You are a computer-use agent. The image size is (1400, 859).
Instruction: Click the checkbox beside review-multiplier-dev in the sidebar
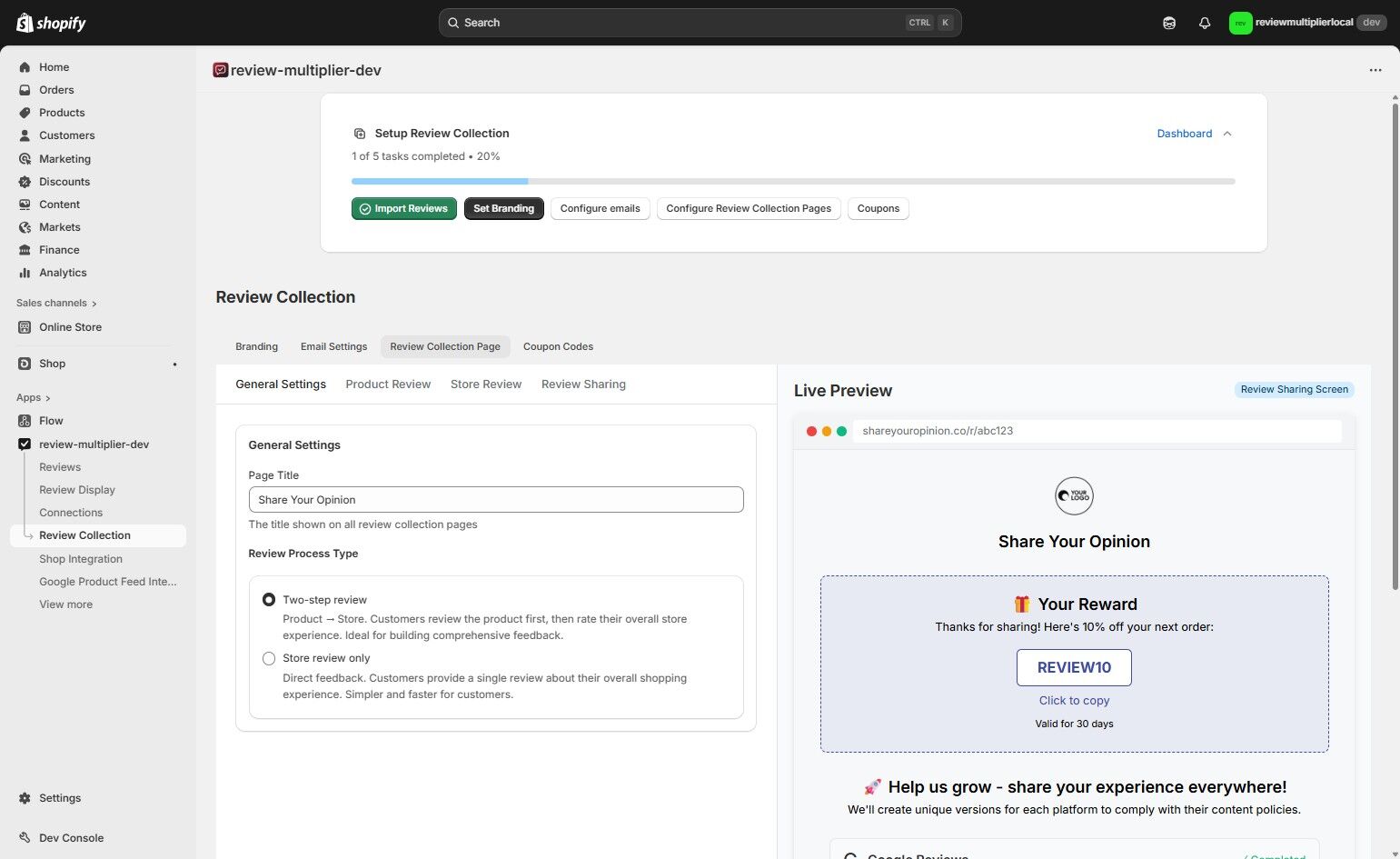[x=25, y=444]
